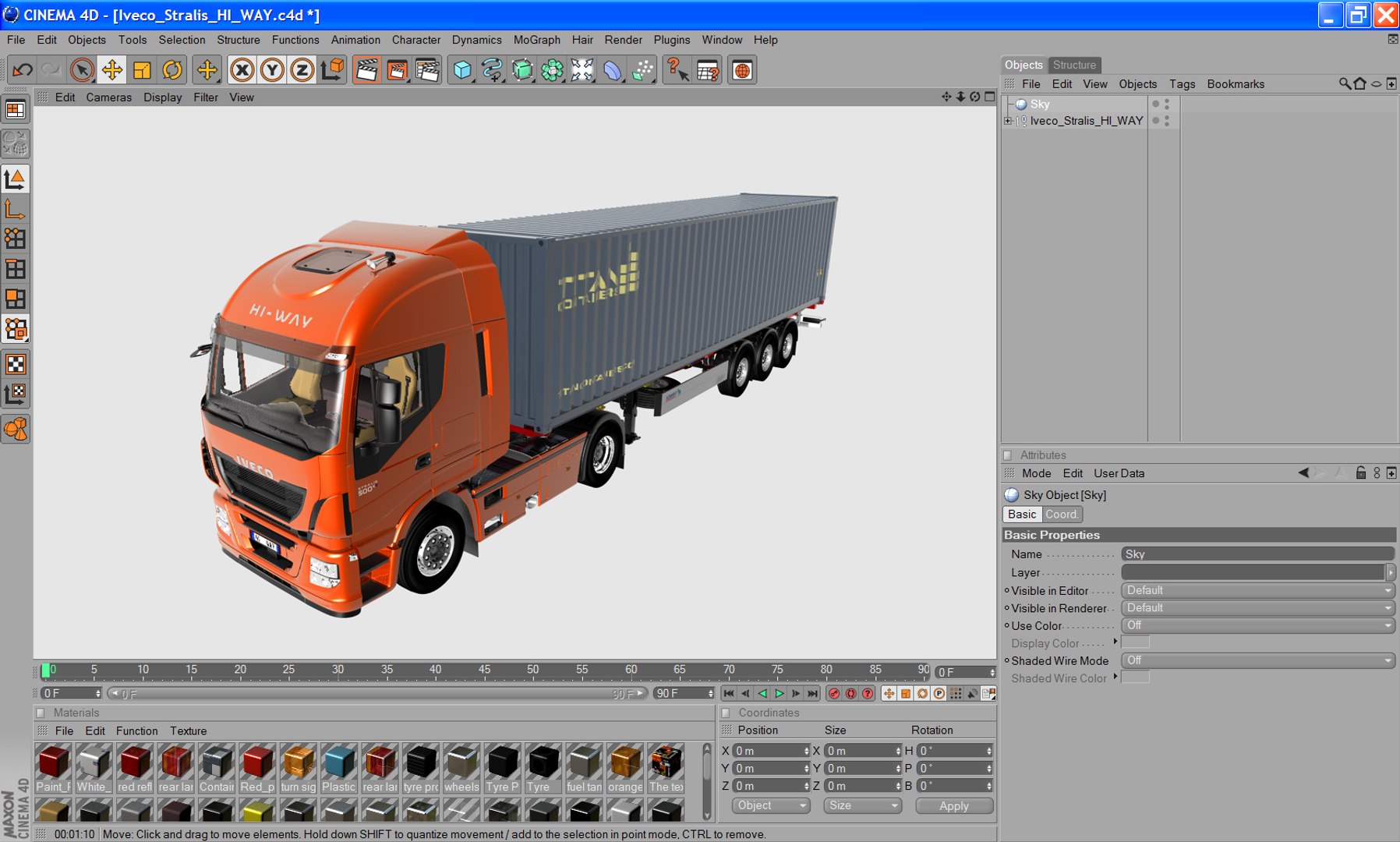
Task: Toggle the Z axis lock
Action: pos(302,70)
